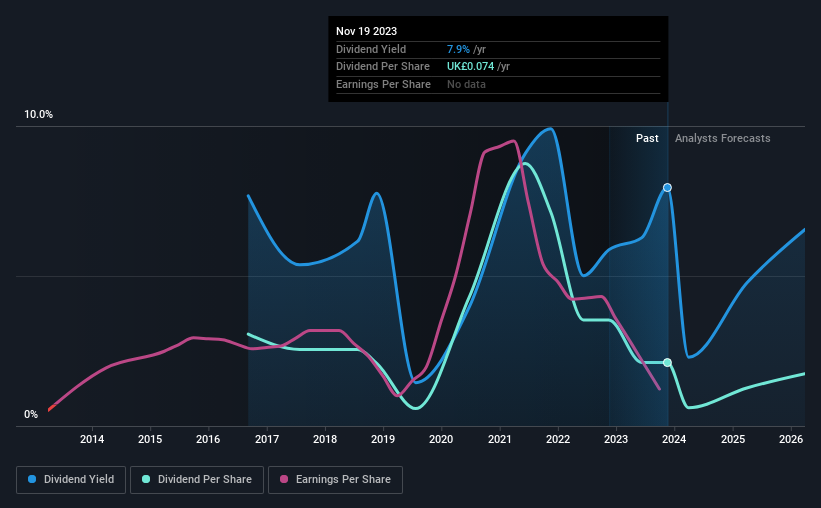
Task: Click the 2024 x-axis label
Action: point(674,439)
